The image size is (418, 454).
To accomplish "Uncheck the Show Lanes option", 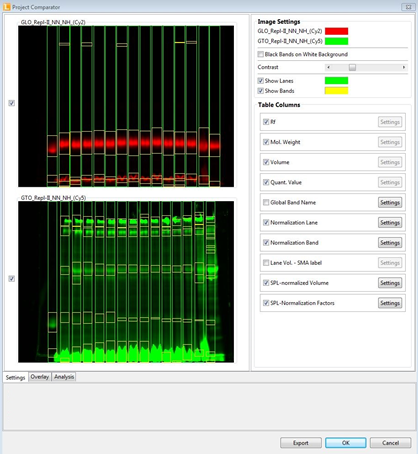I will [261, 81].
